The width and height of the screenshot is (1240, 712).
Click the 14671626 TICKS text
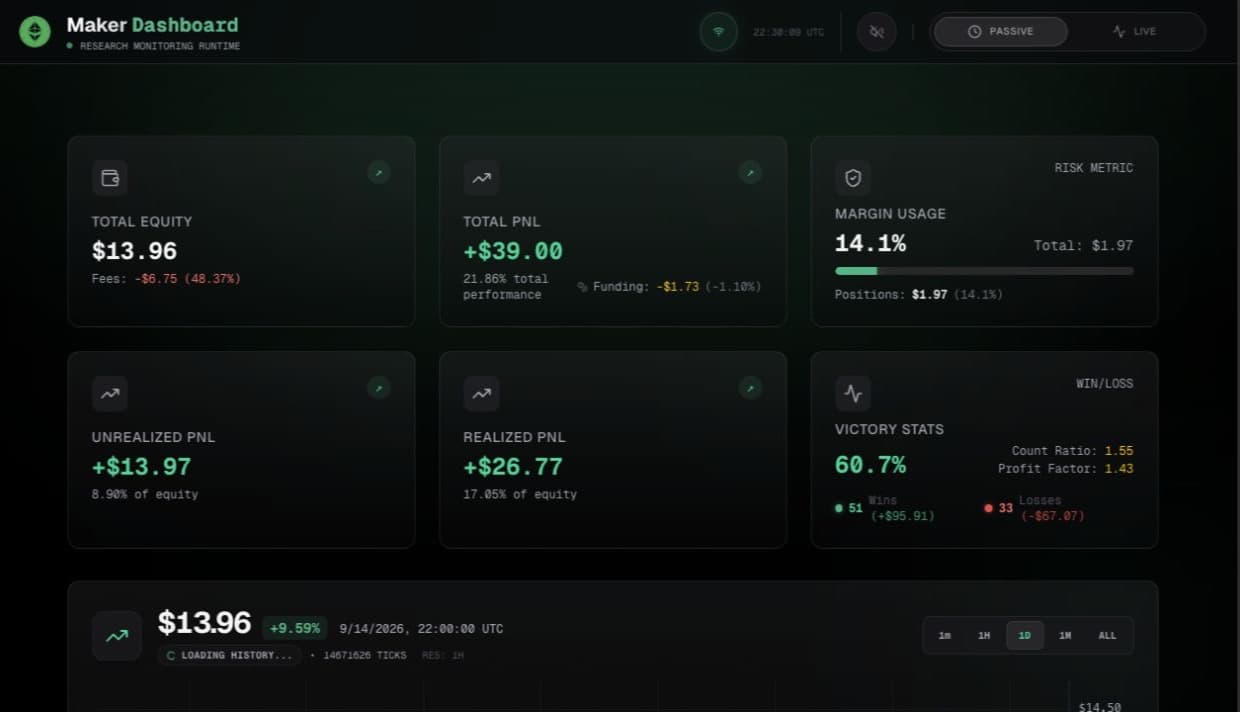pyautogui.click(x=365, y=656)
